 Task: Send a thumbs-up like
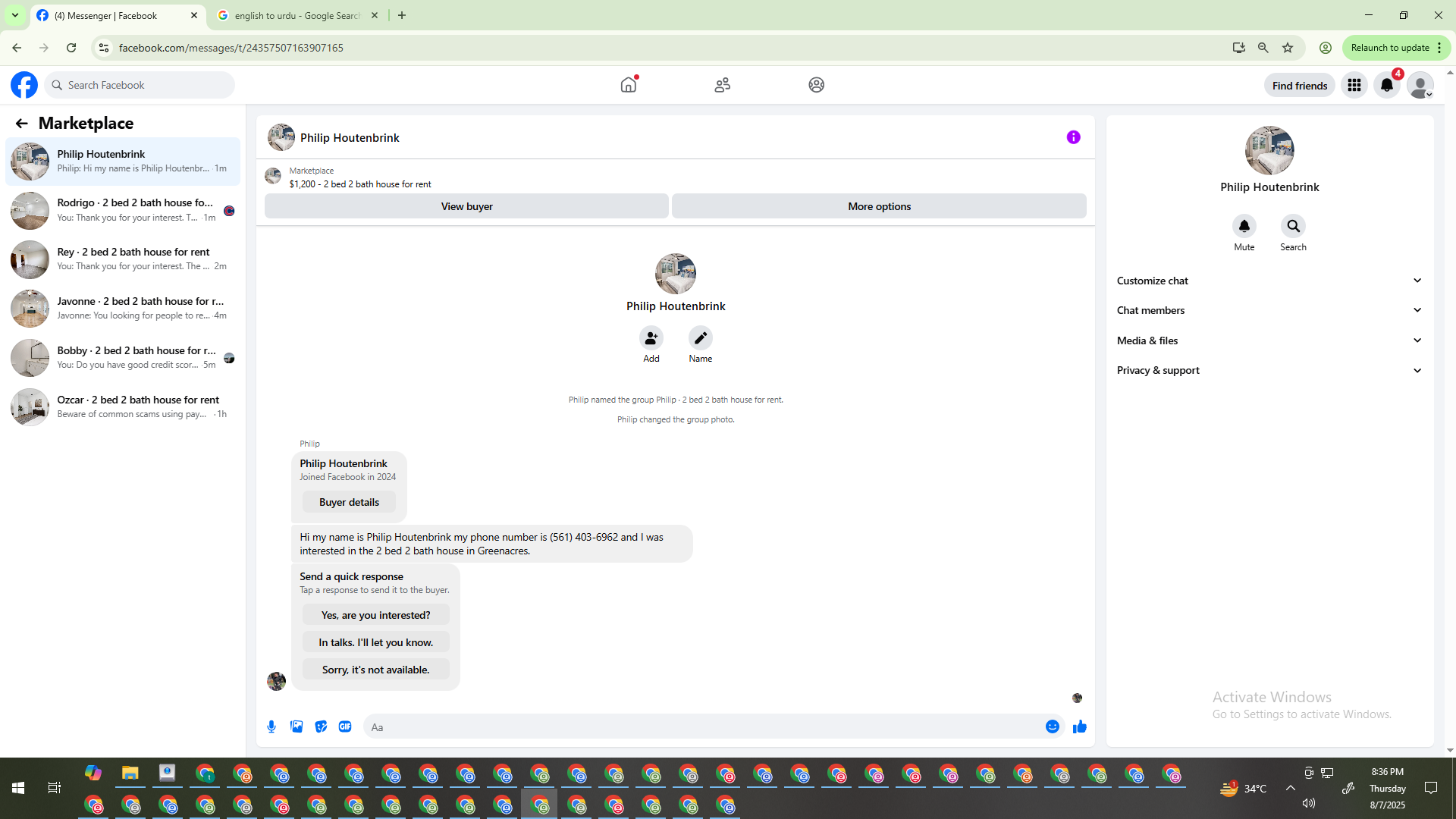pyautogui.click(x=1080, y=726)
